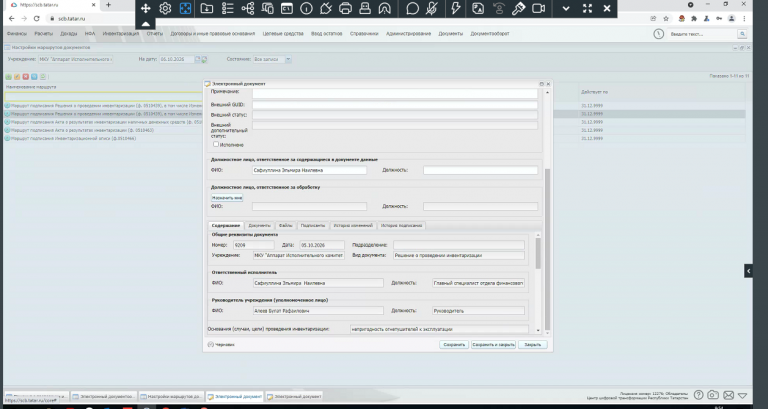
Task: Click the clock history icon near search
Action: coord(658,34)
